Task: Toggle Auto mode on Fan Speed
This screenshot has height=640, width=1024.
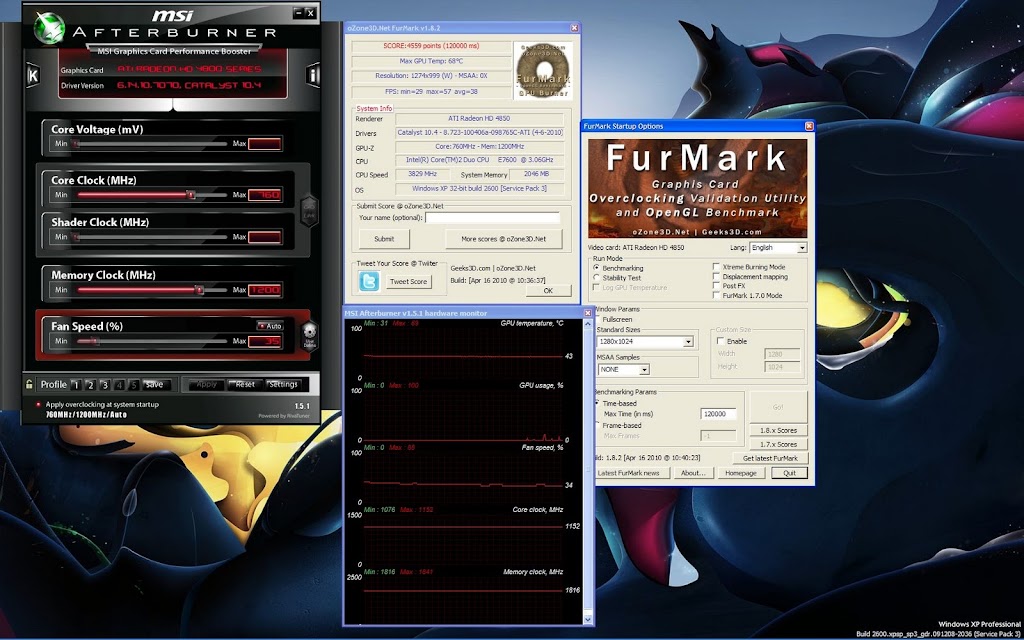Action: [x=268, y=325]
